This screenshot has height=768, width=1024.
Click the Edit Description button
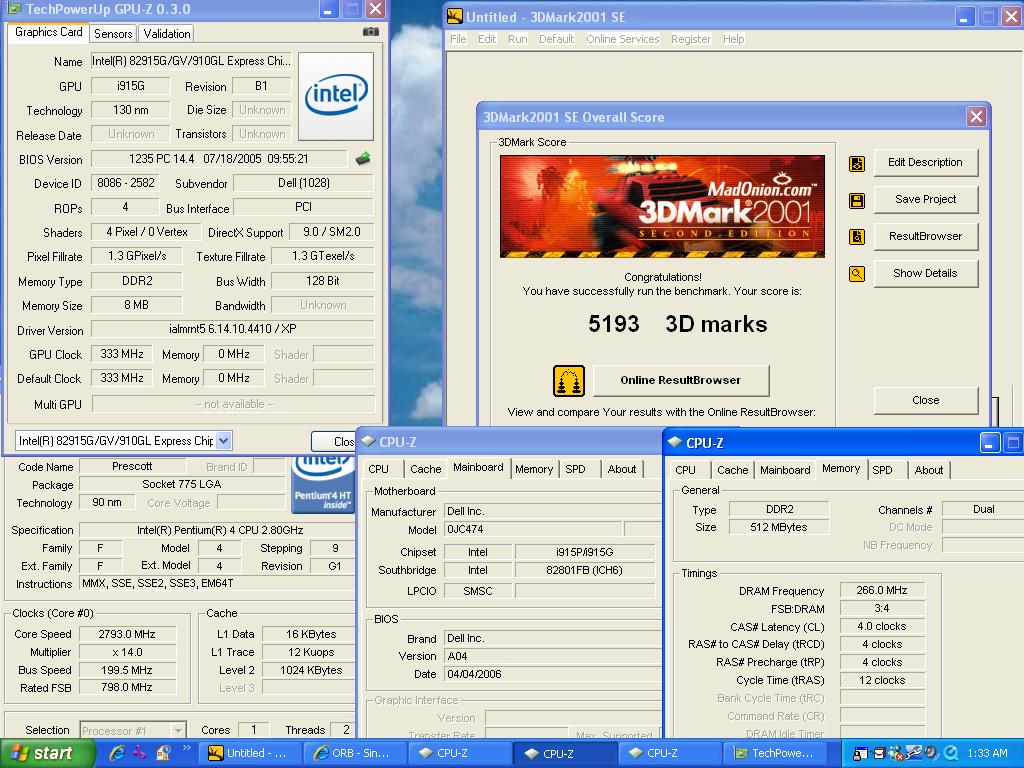point(925,163)
